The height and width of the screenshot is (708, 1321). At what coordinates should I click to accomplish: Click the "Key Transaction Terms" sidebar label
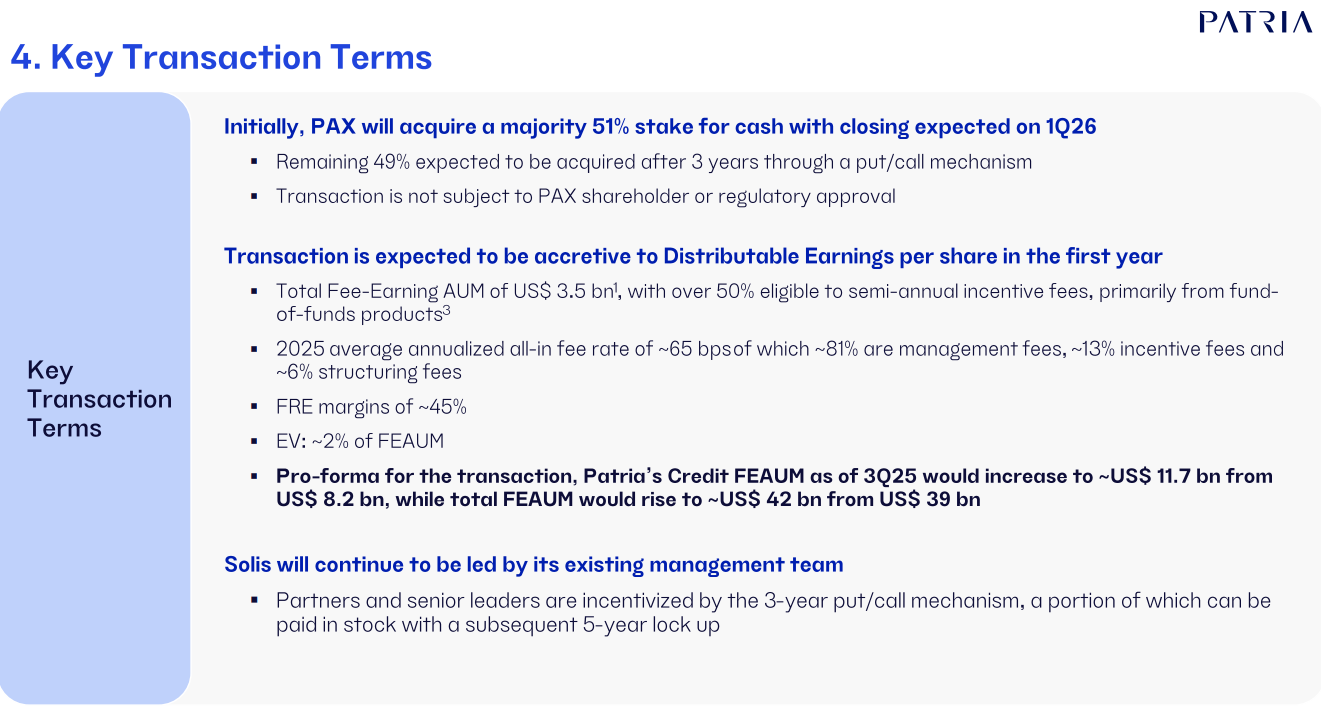pyautogui.click(x=99, y=399)
